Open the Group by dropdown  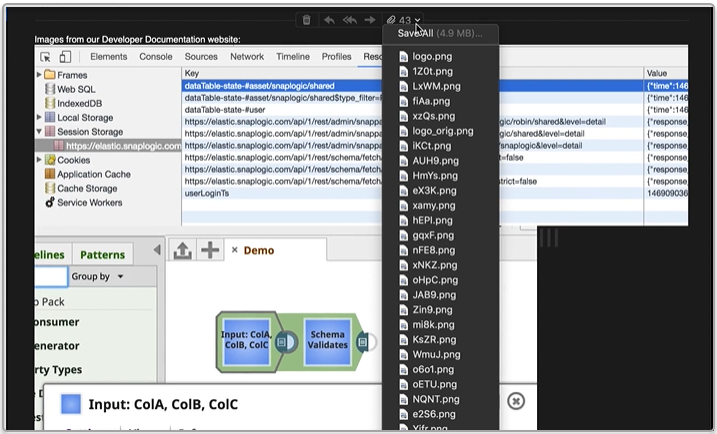[x=98, y=276]
